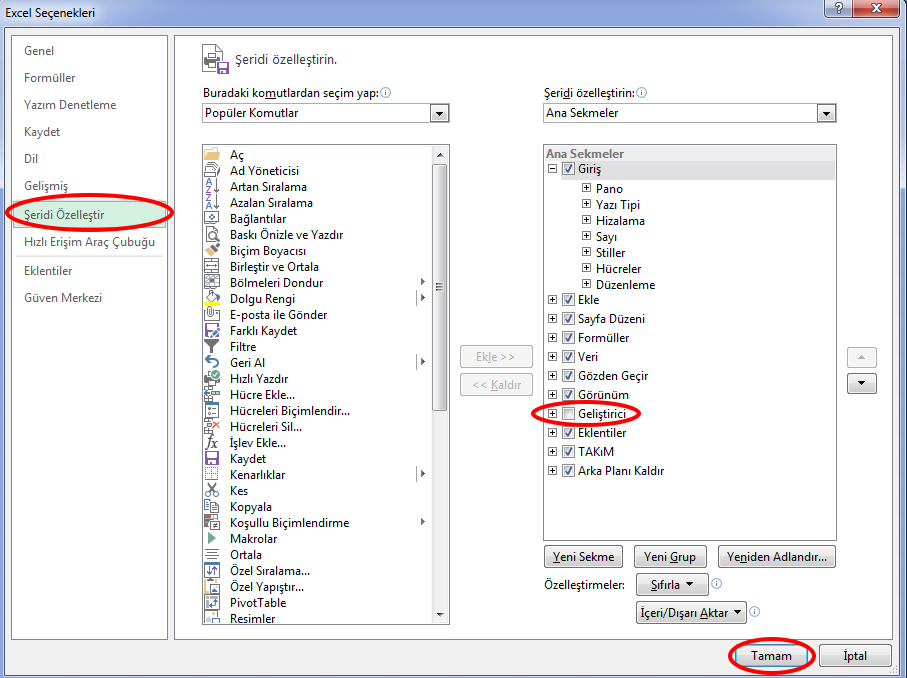Click the Hücre Ekle icon
907x678 pixels.
tap(212, 395)
